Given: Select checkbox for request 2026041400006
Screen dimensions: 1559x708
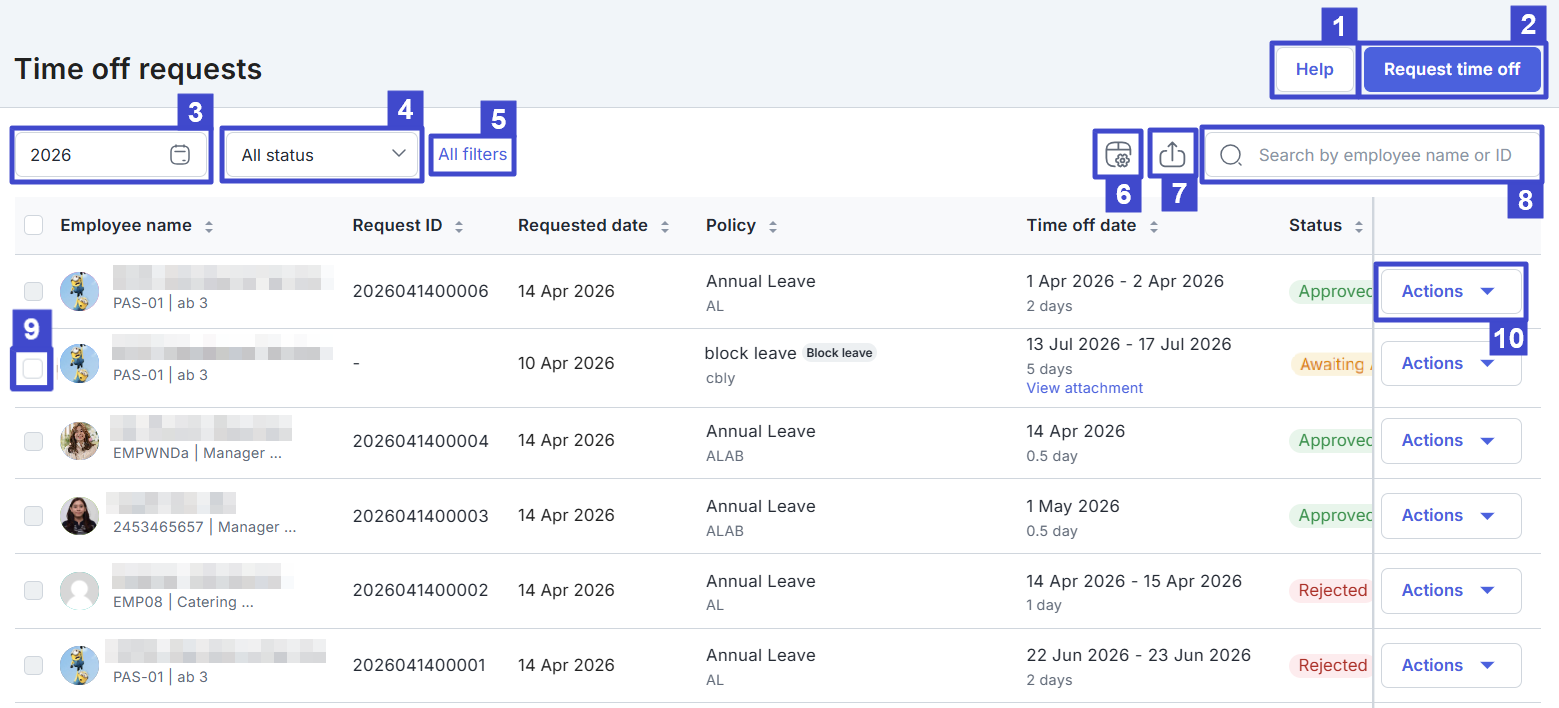Looking at the screenshot, I should (x=34, y=291).
